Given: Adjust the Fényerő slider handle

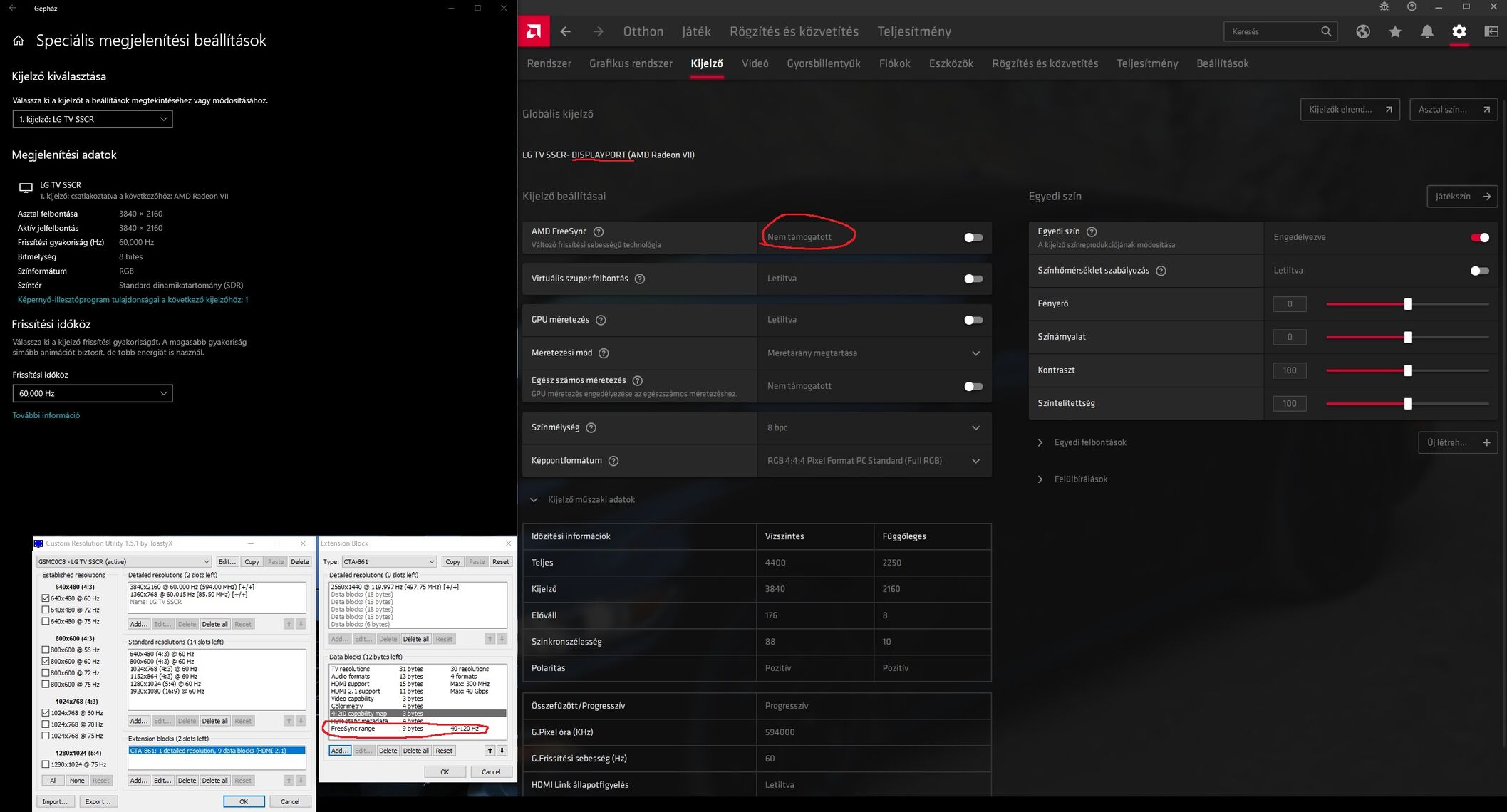Looking at the screenshot, I should point(1407,304).
